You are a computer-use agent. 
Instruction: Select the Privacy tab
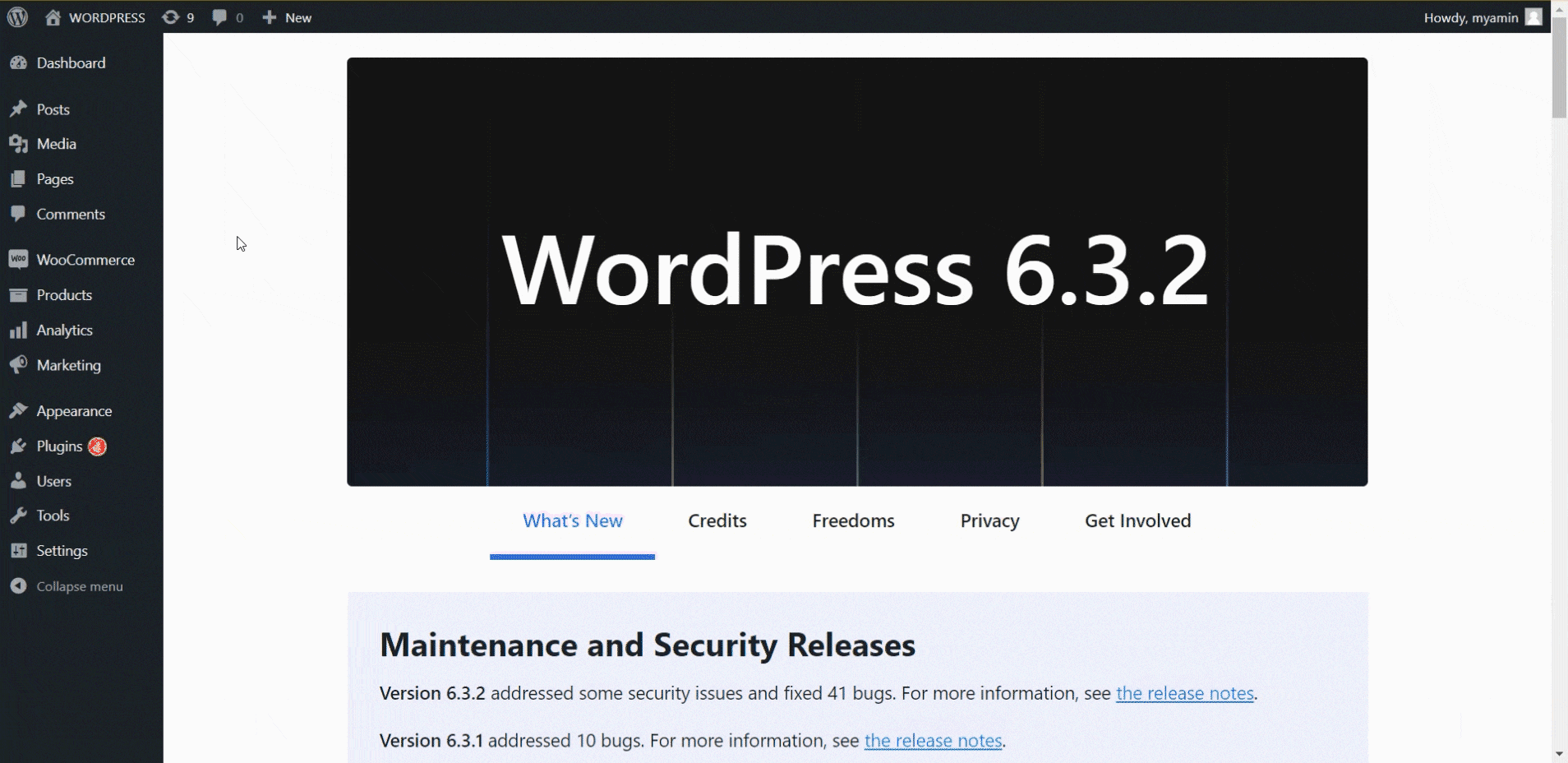point(989,521)
